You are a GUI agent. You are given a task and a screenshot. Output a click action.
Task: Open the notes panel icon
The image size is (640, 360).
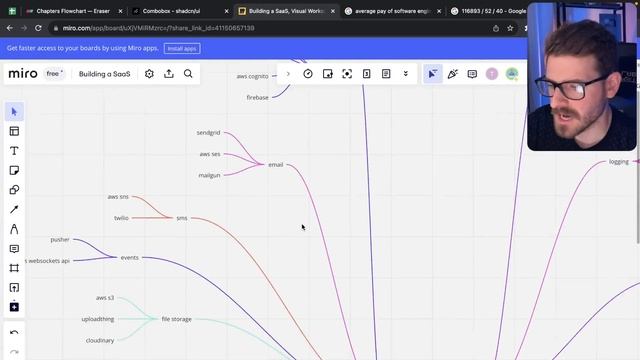point(386,74)
